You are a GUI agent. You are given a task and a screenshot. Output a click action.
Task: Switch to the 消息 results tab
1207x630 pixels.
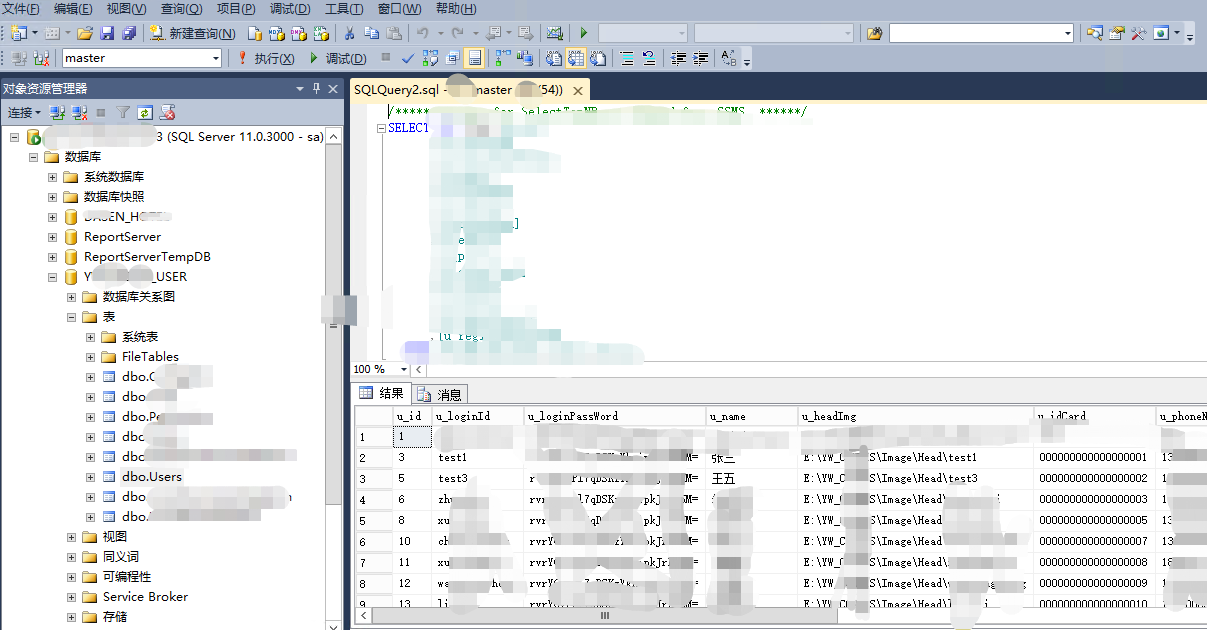(441, 393)
